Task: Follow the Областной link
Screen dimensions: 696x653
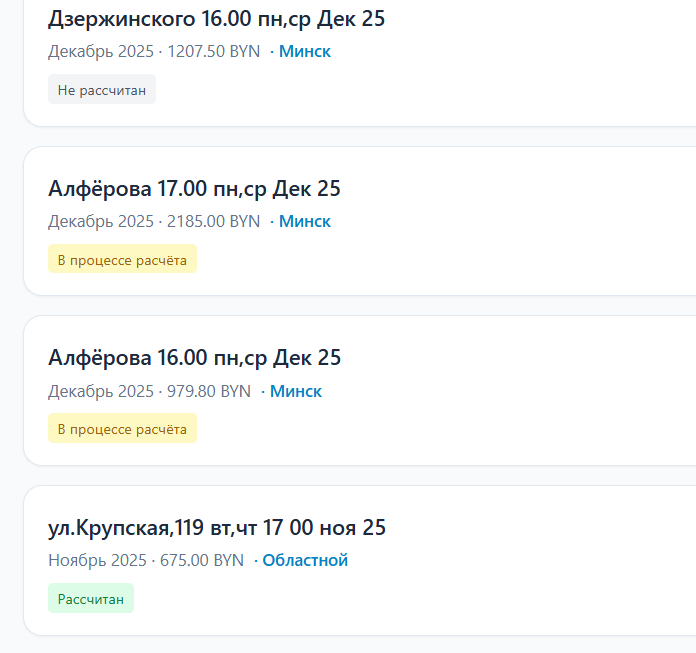Action: click(305, 560)
